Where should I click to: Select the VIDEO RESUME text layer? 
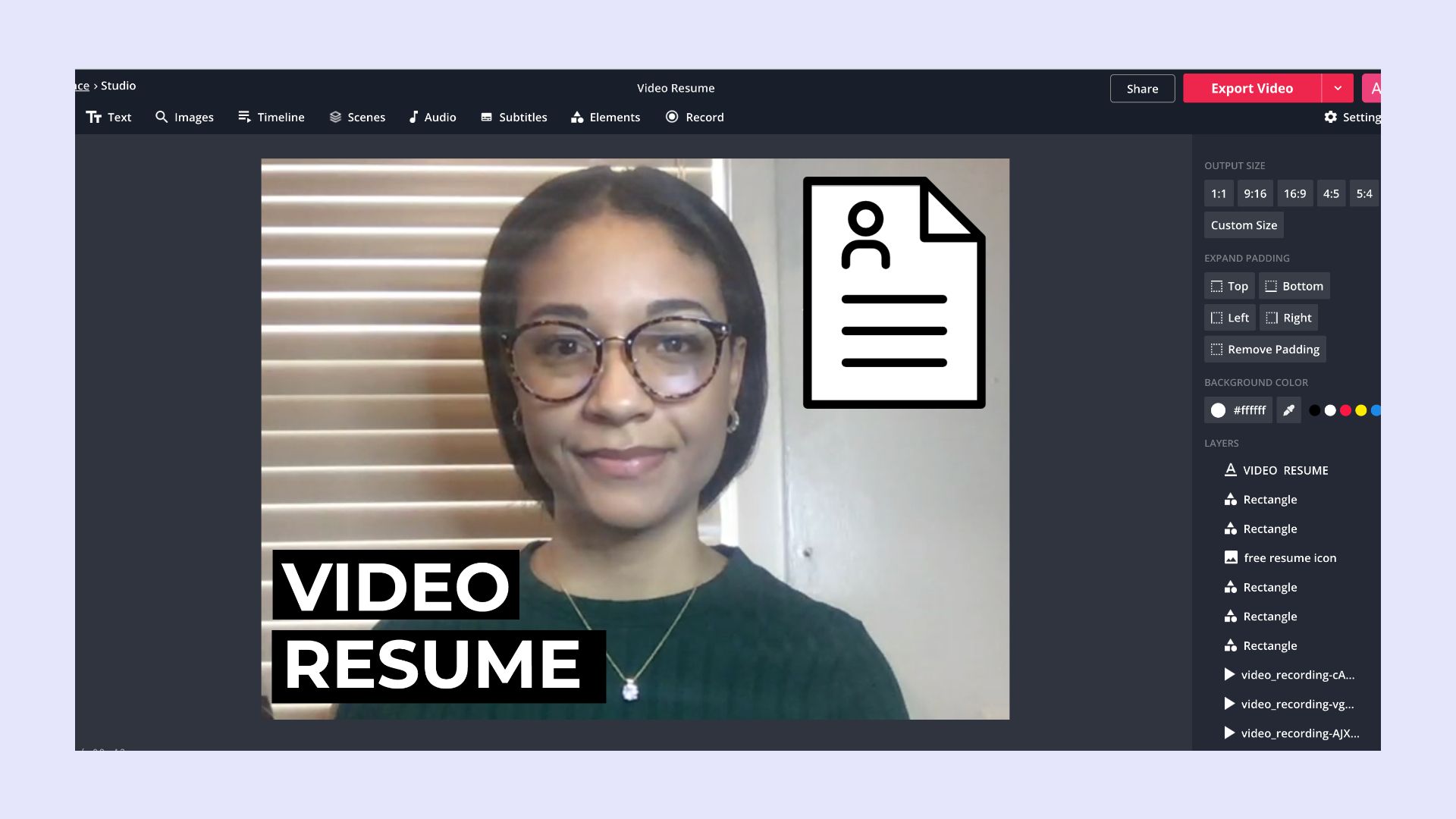click(x=1285, y=470)
